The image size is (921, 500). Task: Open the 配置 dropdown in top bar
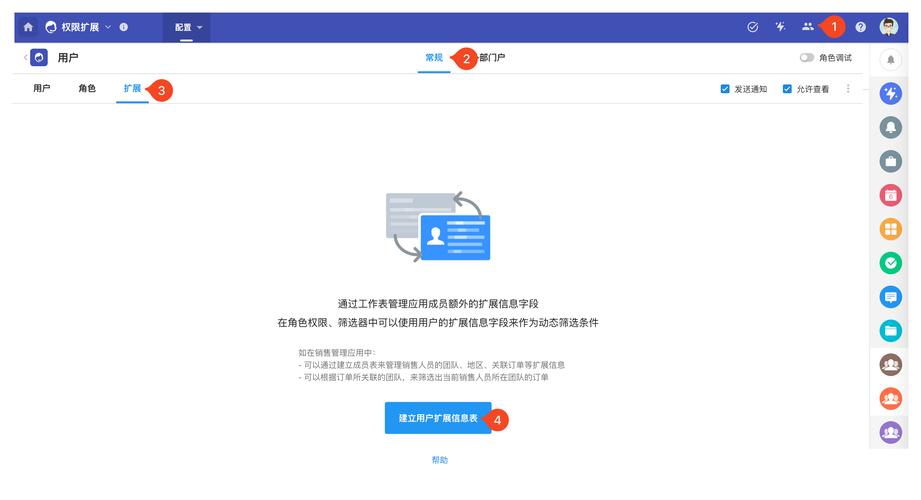click(188, 27)
